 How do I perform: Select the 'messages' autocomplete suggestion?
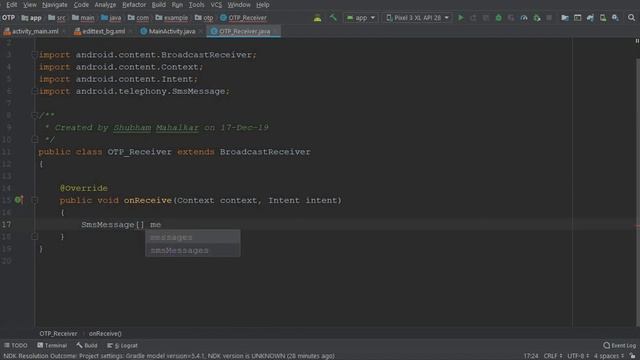coord(193,237)
